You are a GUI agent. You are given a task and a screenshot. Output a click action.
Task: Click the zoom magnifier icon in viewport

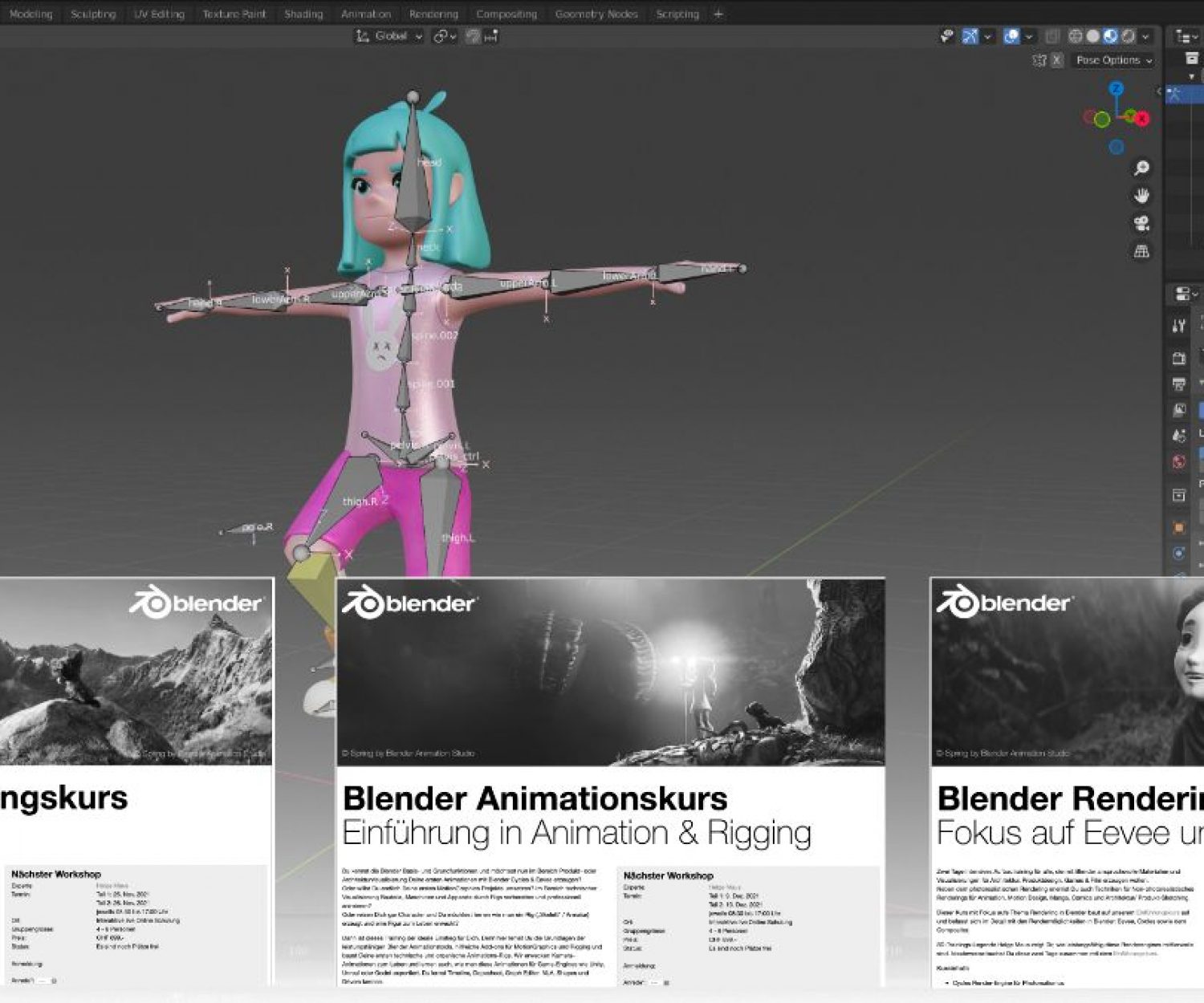coord(1141,168)
